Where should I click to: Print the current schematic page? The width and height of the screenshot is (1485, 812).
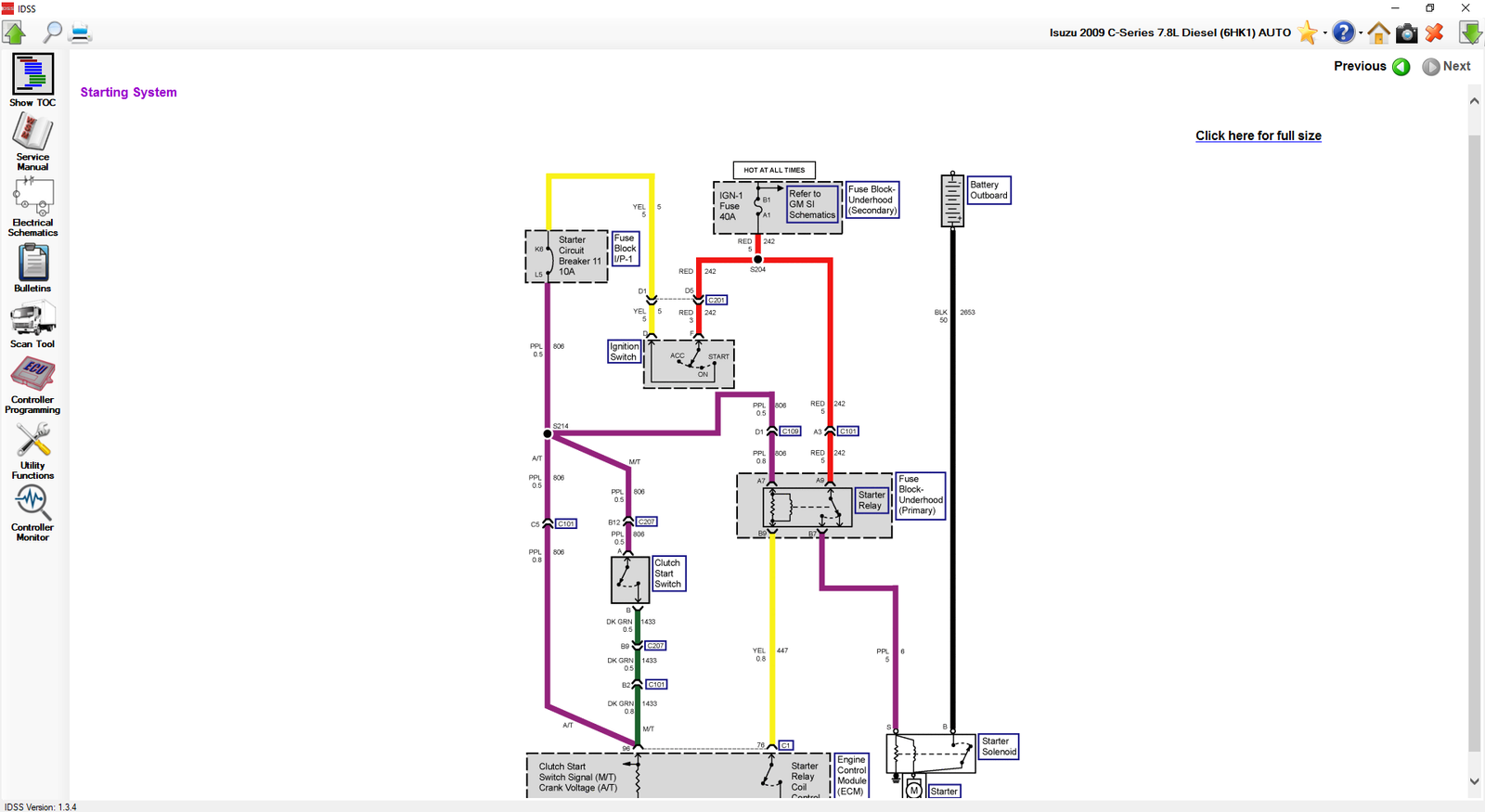81,33
